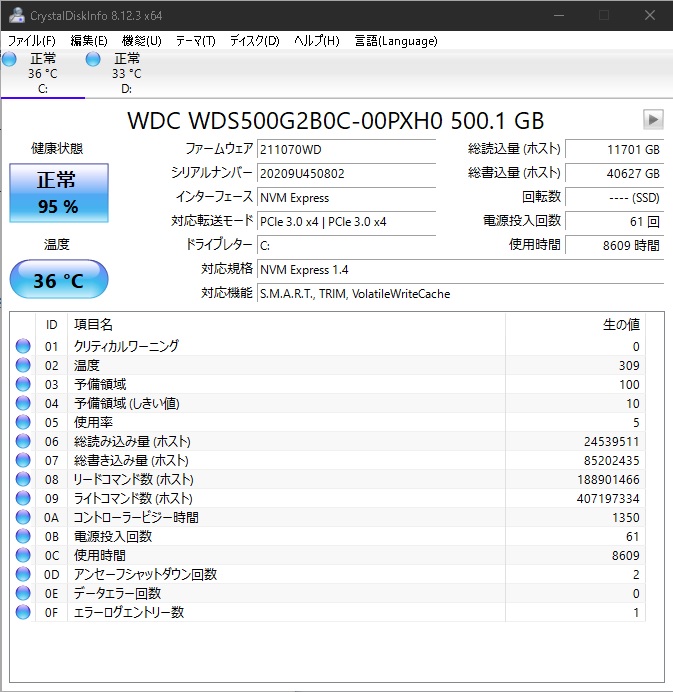Image resolution: width=673 pixels, height=692 pixels.
Task: Click the status orb for row 0D アンセーフシャットダウン回数
Action: tap(23, 574)
